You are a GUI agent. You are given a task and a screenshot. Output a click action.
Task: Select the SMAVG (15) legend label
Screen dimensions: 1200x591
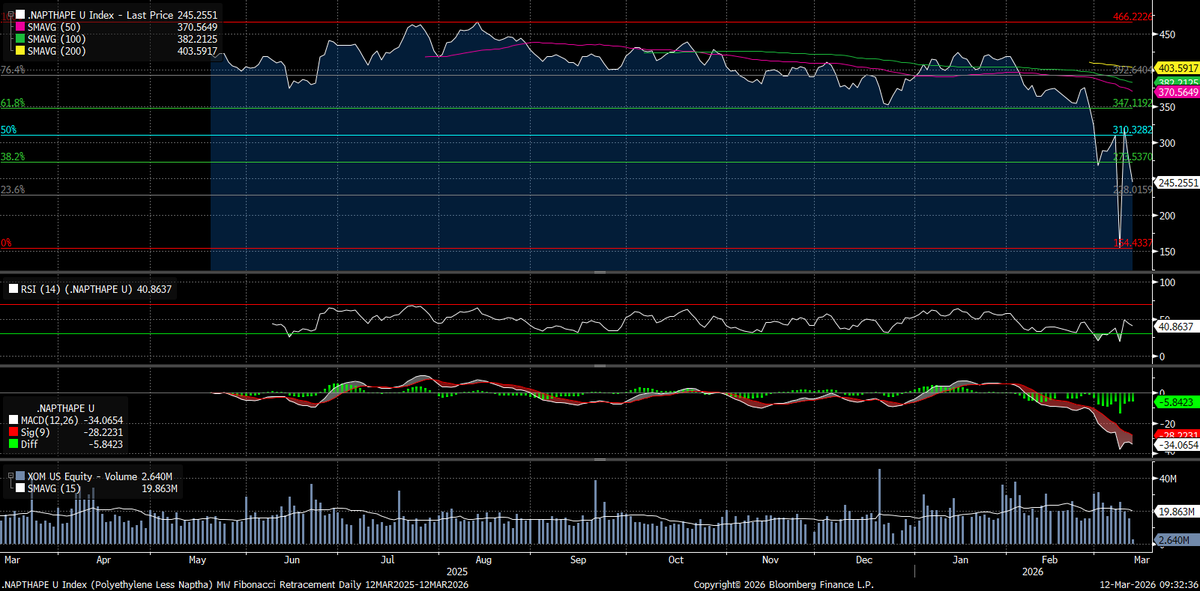point(56,489)
